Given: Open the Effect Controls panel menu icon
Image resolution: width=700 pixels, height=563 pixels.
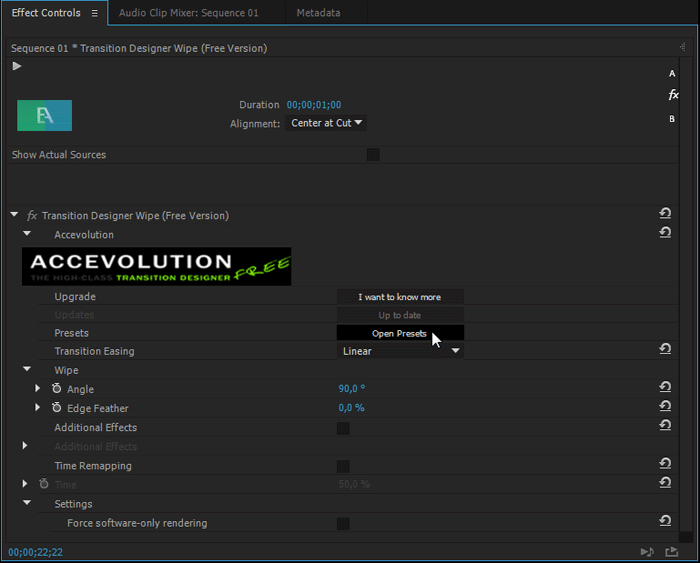Looking at the screenshot, I should [95, 13].
